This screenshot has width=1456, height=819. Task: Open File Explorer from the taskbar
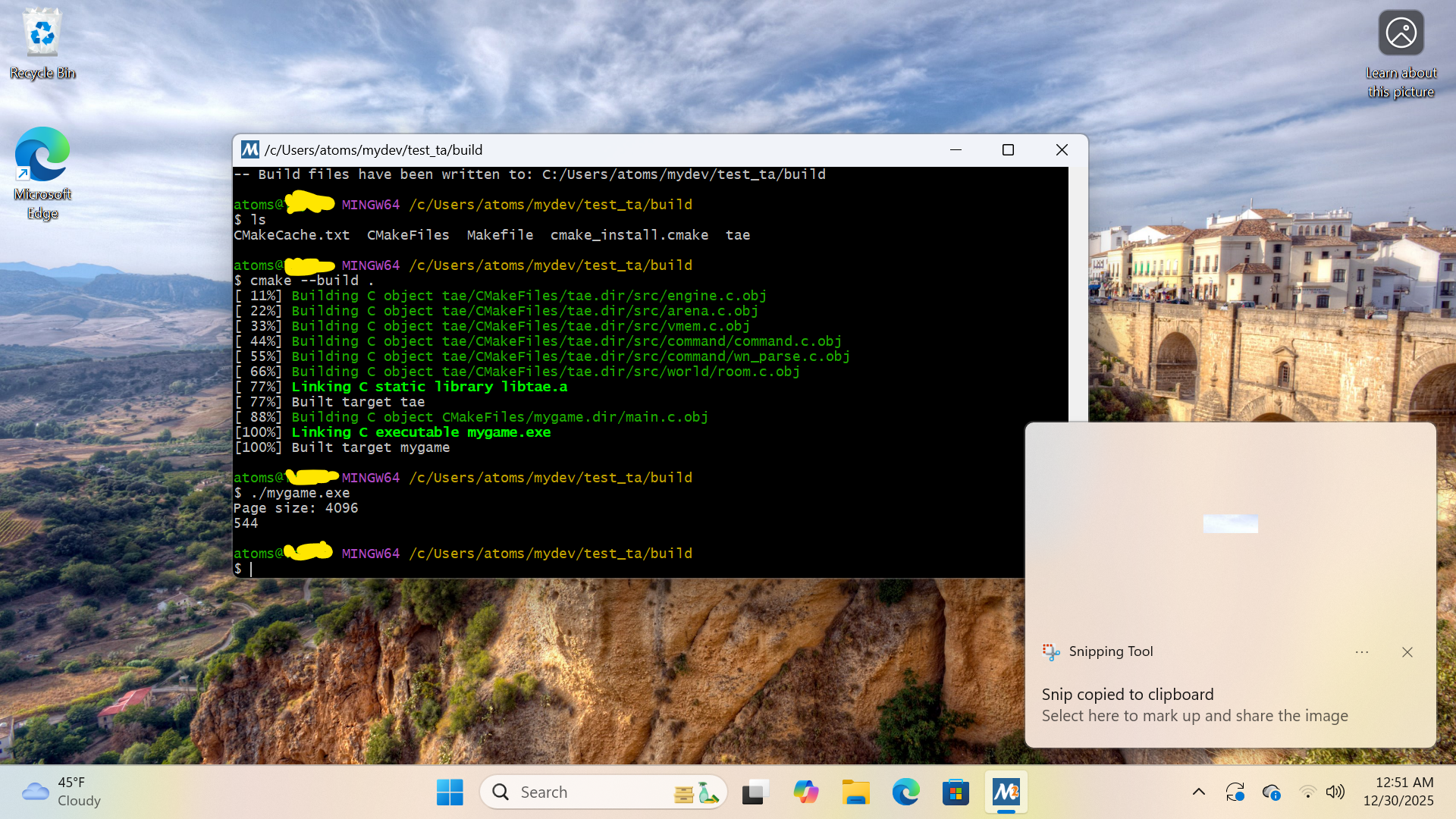(855, 792)
